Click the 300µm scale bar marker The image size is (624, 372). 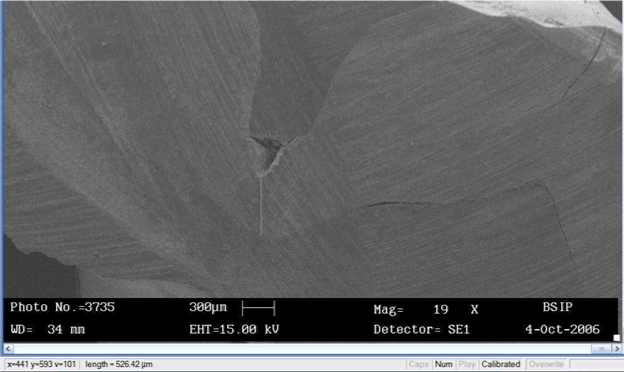coord(258,308)
